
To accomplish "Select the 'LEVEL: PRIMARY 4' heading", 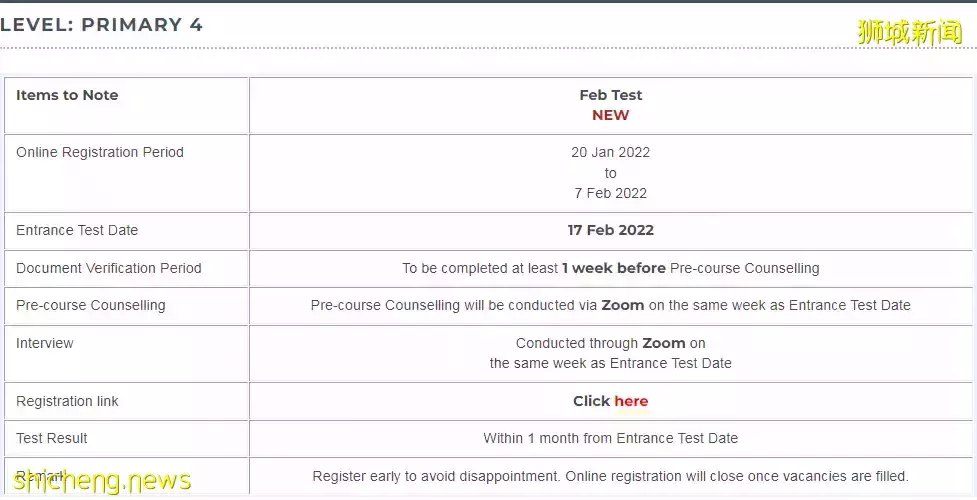I will coord(101,25).
